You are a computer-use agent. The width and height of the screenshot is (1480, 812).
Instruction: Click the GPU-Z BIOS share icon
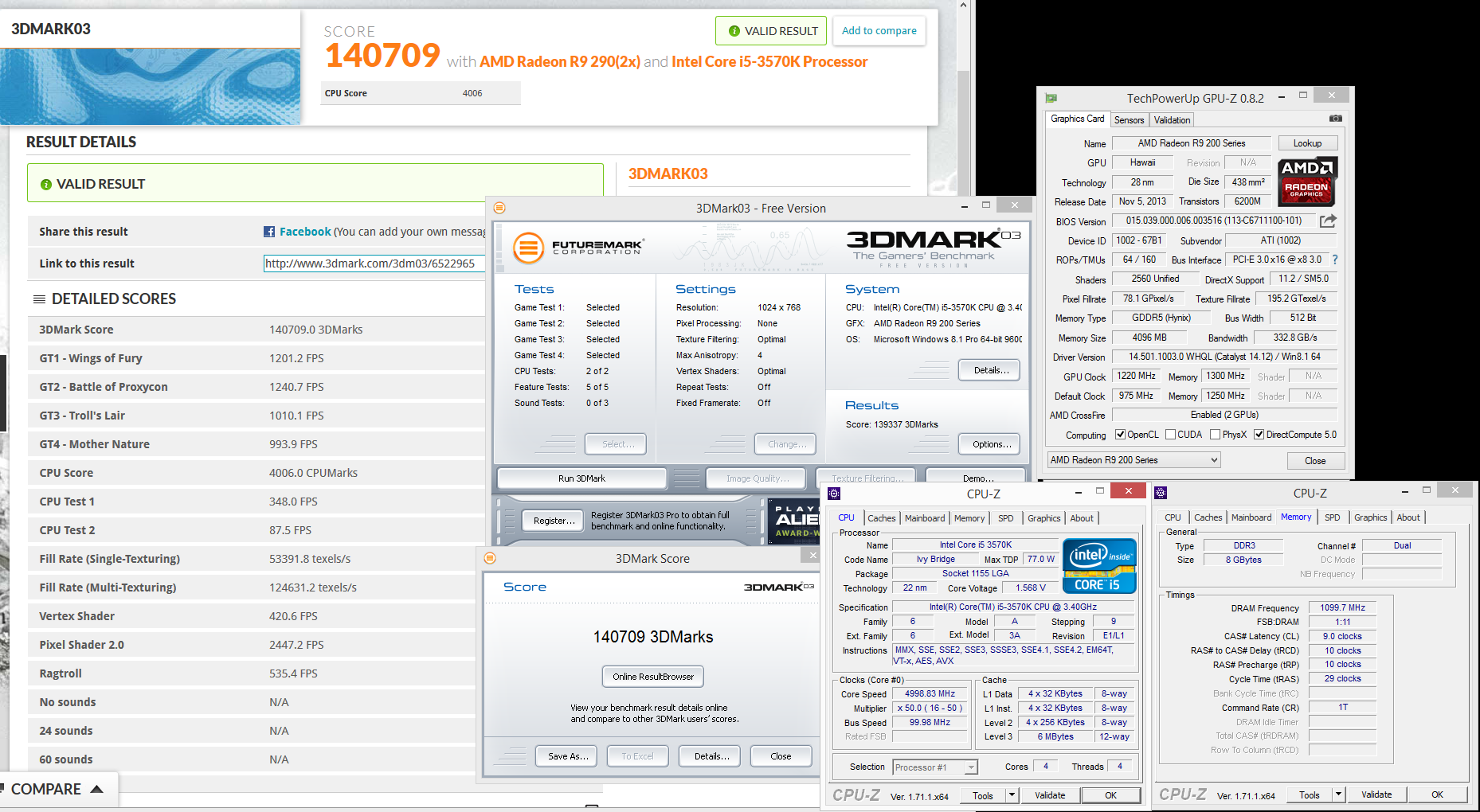[1328, 221]
